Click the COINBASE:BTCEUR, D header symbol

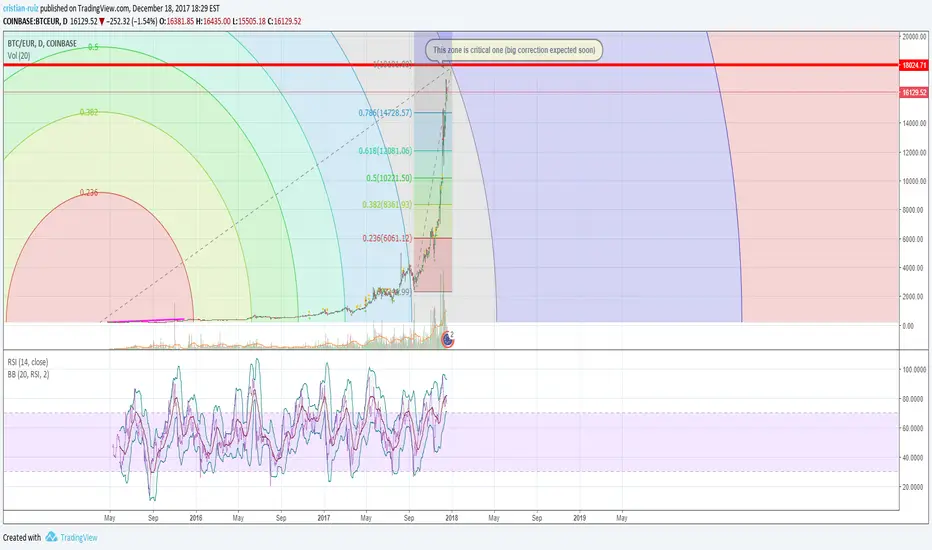(34, 21)
